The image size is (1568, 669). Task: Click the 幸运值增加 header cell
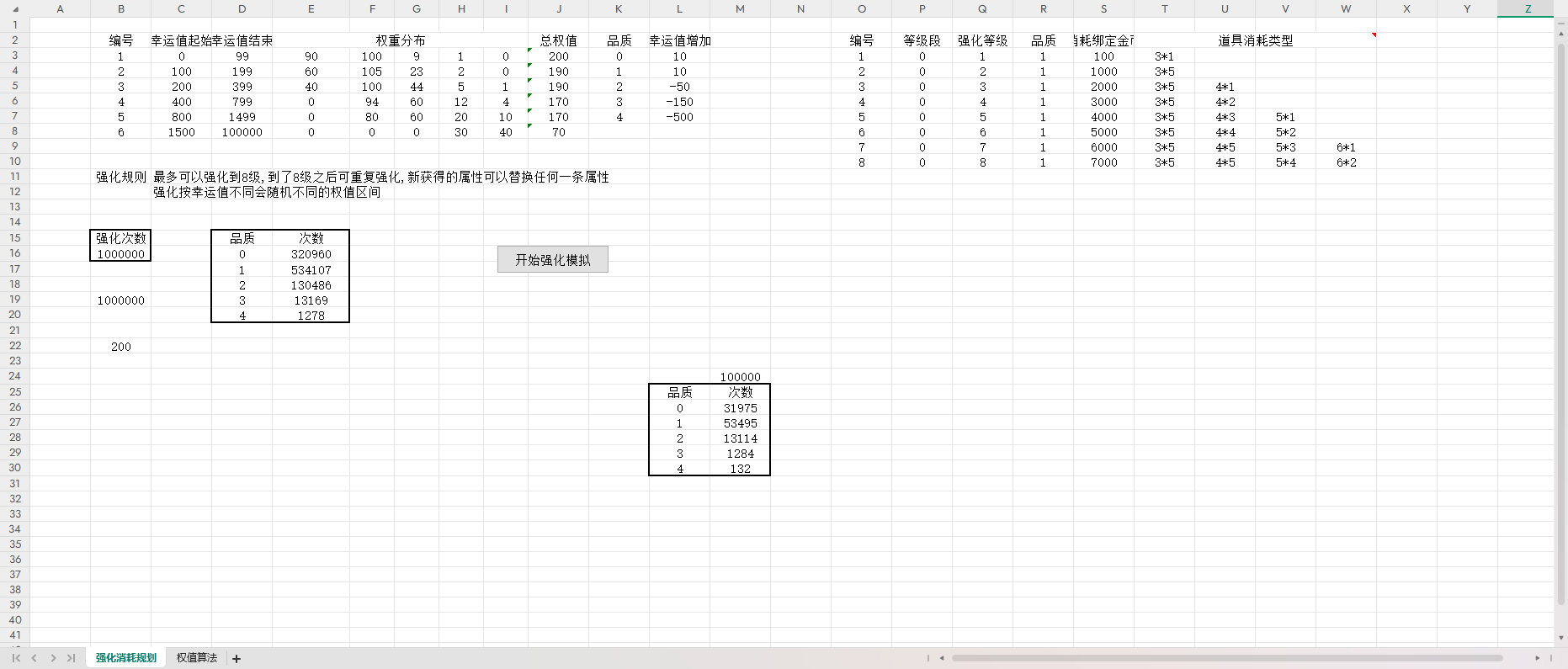[x=679, y=40]
